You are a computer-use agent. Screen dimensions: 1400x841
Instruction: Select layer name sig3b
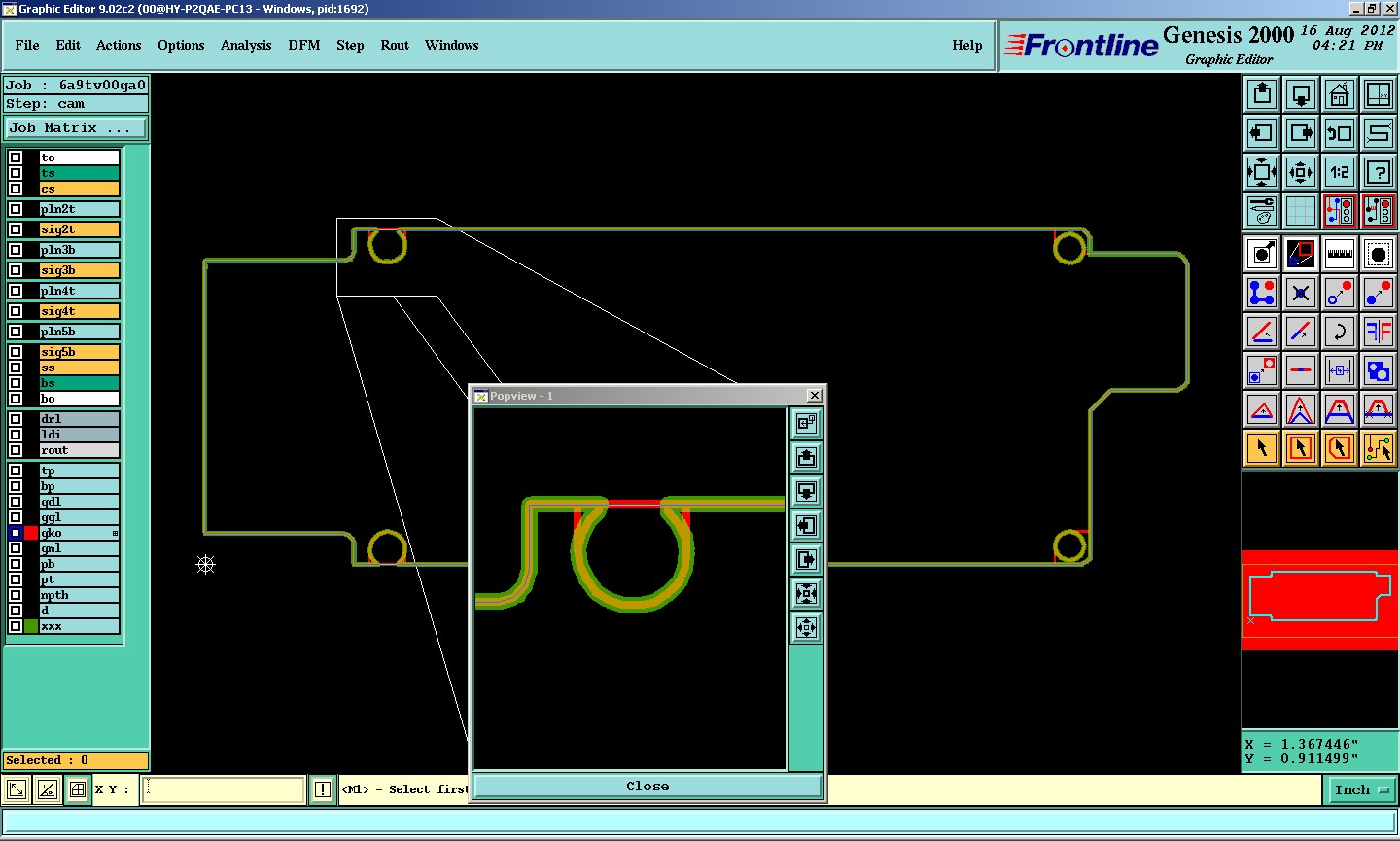click(80, 270)
